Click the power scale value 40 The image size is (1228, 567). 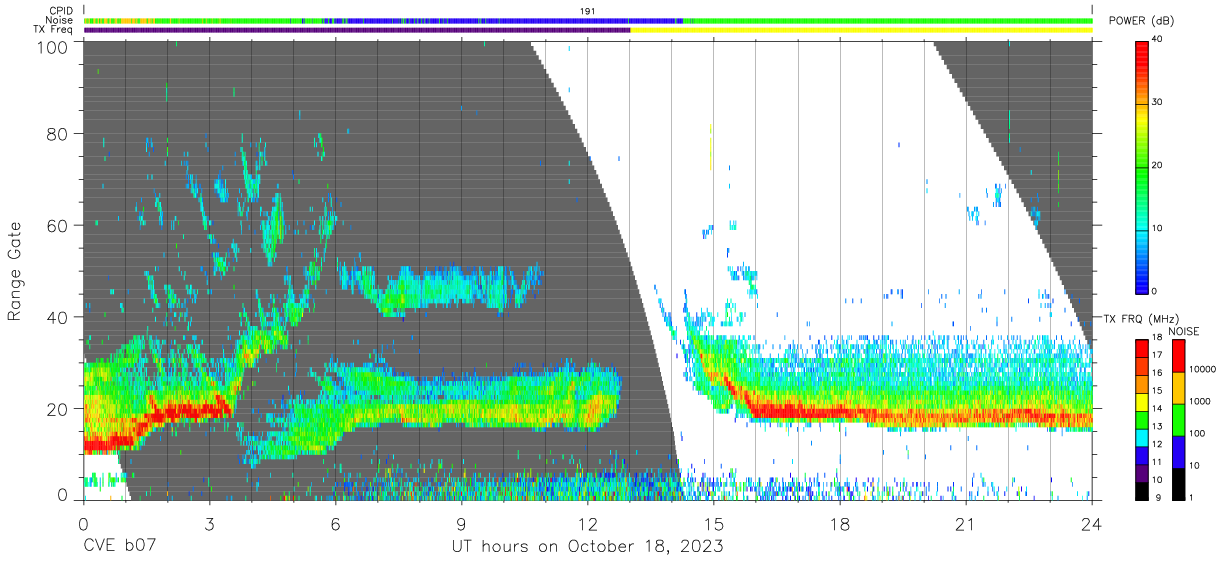coord(1158,39)
